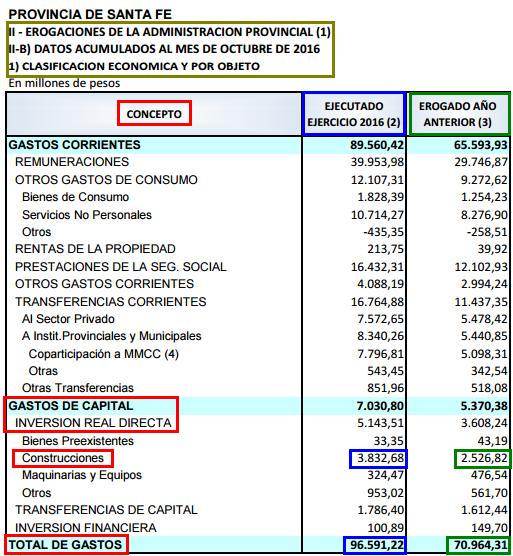Select TRANSFERENCIAS CORRIENTES label
This screenshot has width=513, height=556.
111,301
